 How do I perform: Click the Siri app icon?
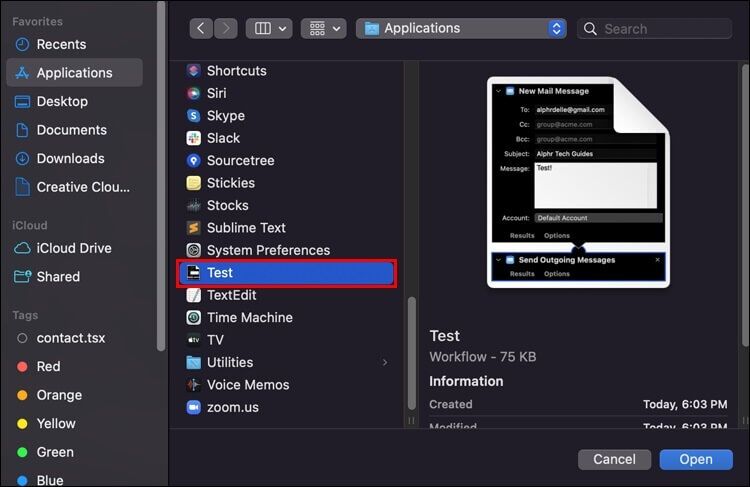pos(193,93)
